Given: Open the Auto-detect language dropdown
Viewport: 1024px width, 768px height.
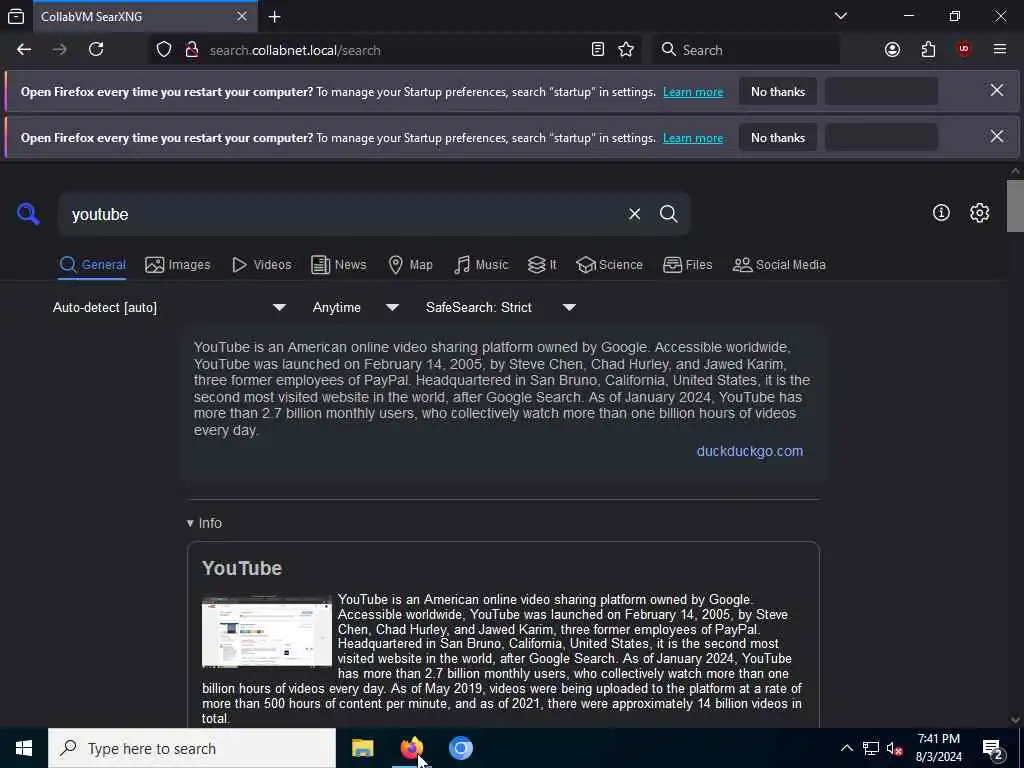Looking at the screenshot, I should tap(169, 308).
